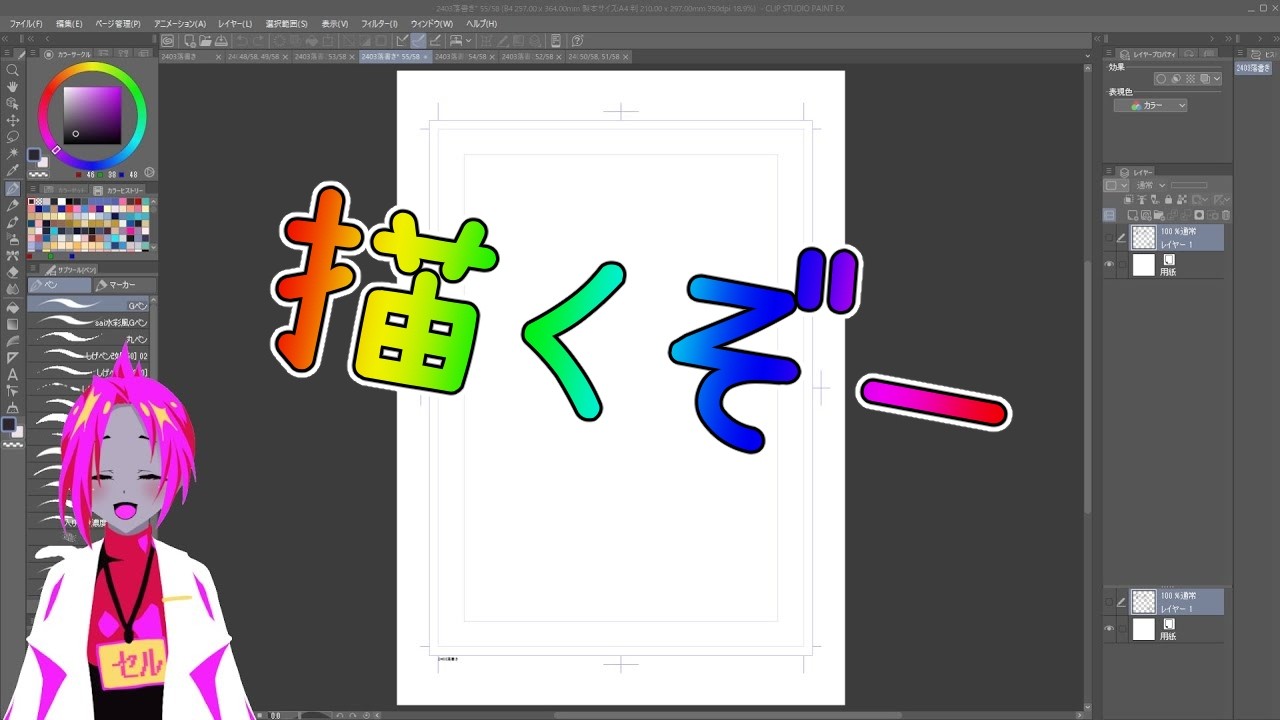
Task: Open the ウィンドウ(W) menu
Action: (432, 23)
